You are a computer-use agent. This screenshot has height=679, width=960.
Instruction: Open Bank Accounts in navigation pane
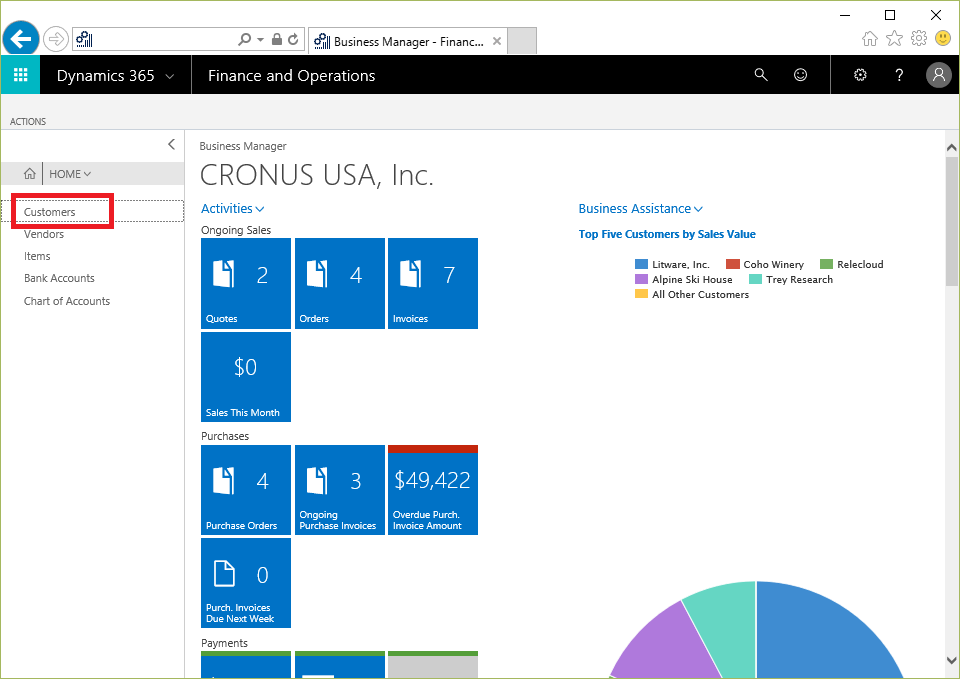click(59, 278)
